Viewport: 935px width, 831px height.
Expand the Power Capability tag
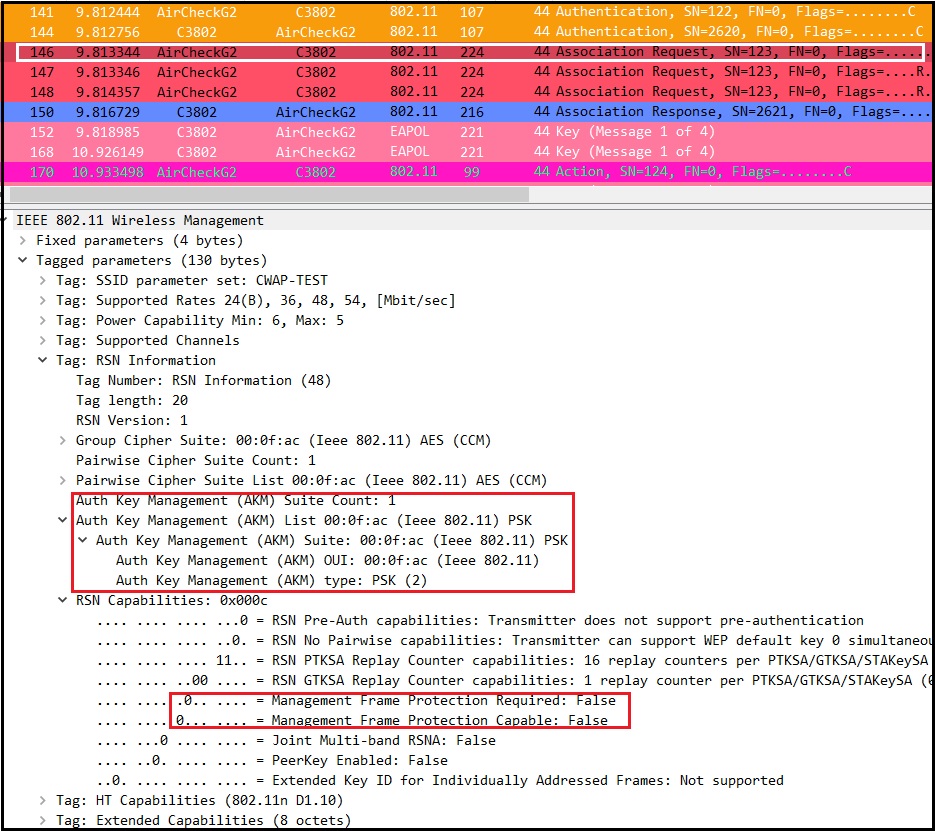point(43,321)
